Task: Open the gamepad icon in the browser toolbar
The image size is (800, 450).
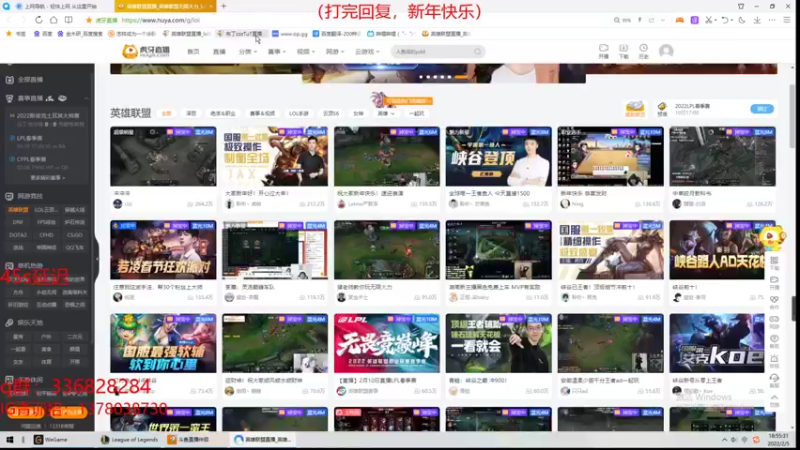Action: pos(680,20)
